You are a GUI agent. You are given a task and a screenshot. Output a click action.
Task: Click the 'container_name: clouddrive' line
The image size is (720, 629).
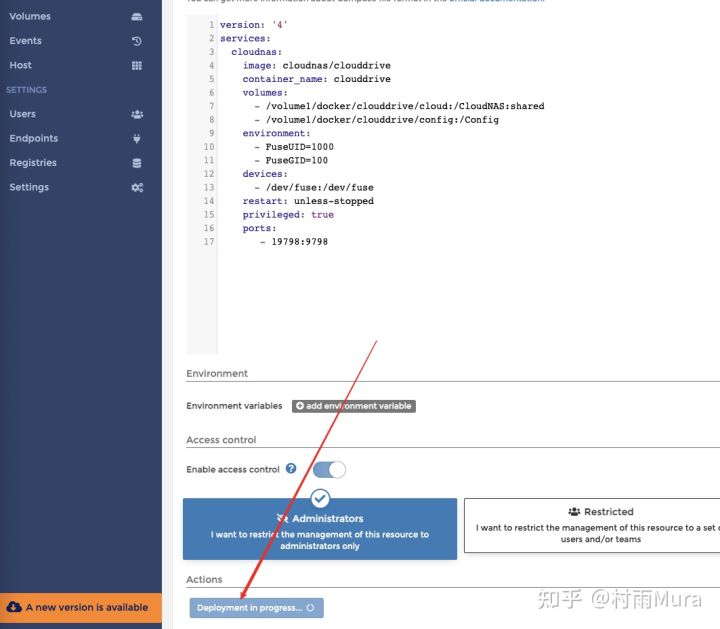316,79
